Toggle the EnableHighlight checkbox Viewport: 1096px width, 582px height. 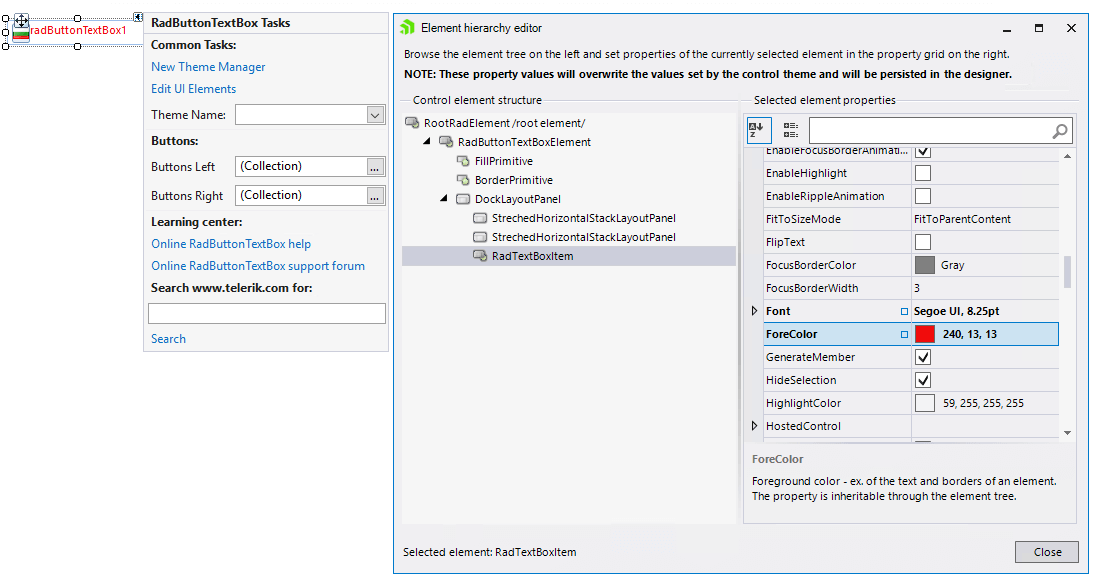[x=923, y=173]
